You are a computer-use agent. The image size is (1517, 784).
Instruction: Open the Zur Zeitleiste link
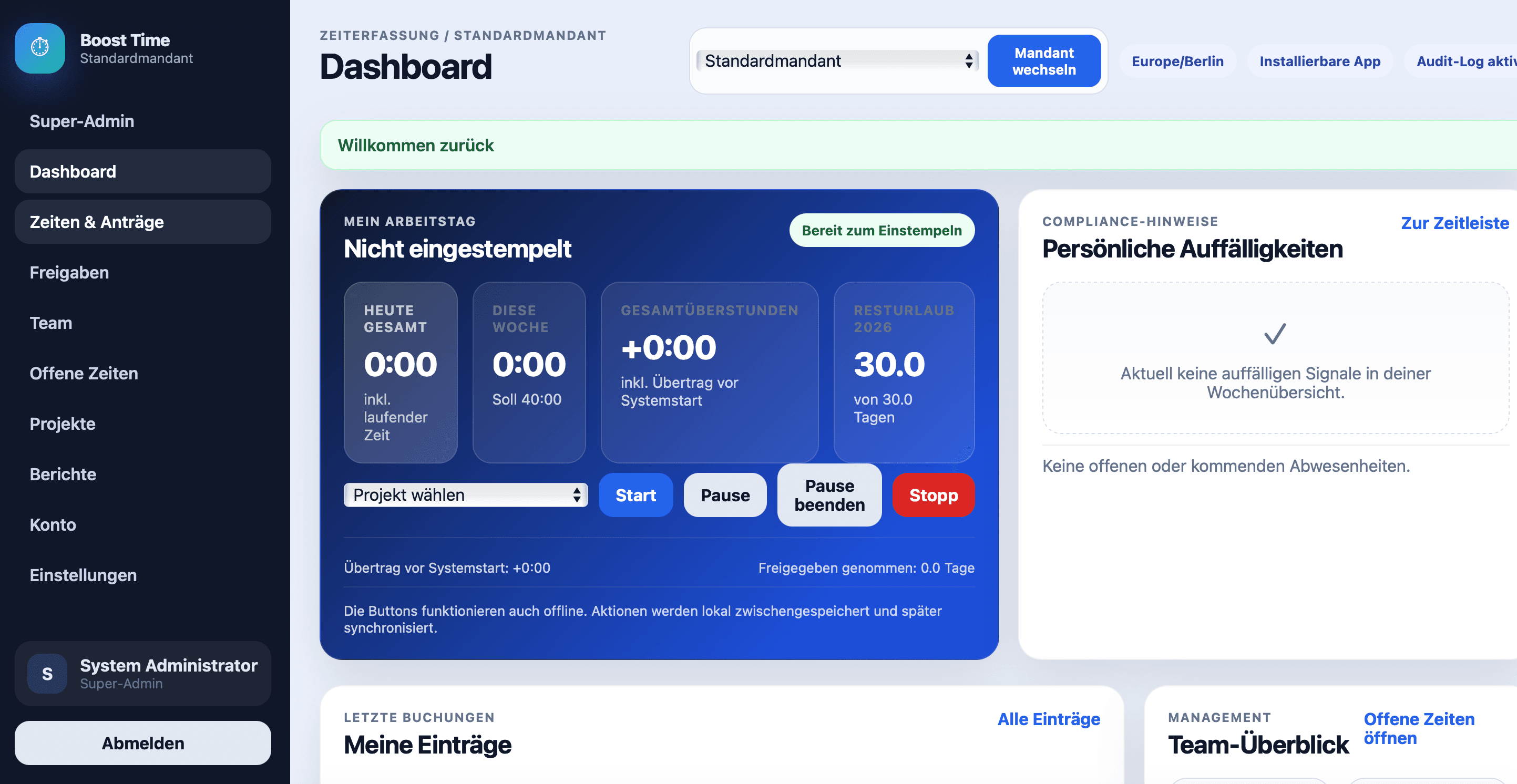click(x=1454, y=223)
